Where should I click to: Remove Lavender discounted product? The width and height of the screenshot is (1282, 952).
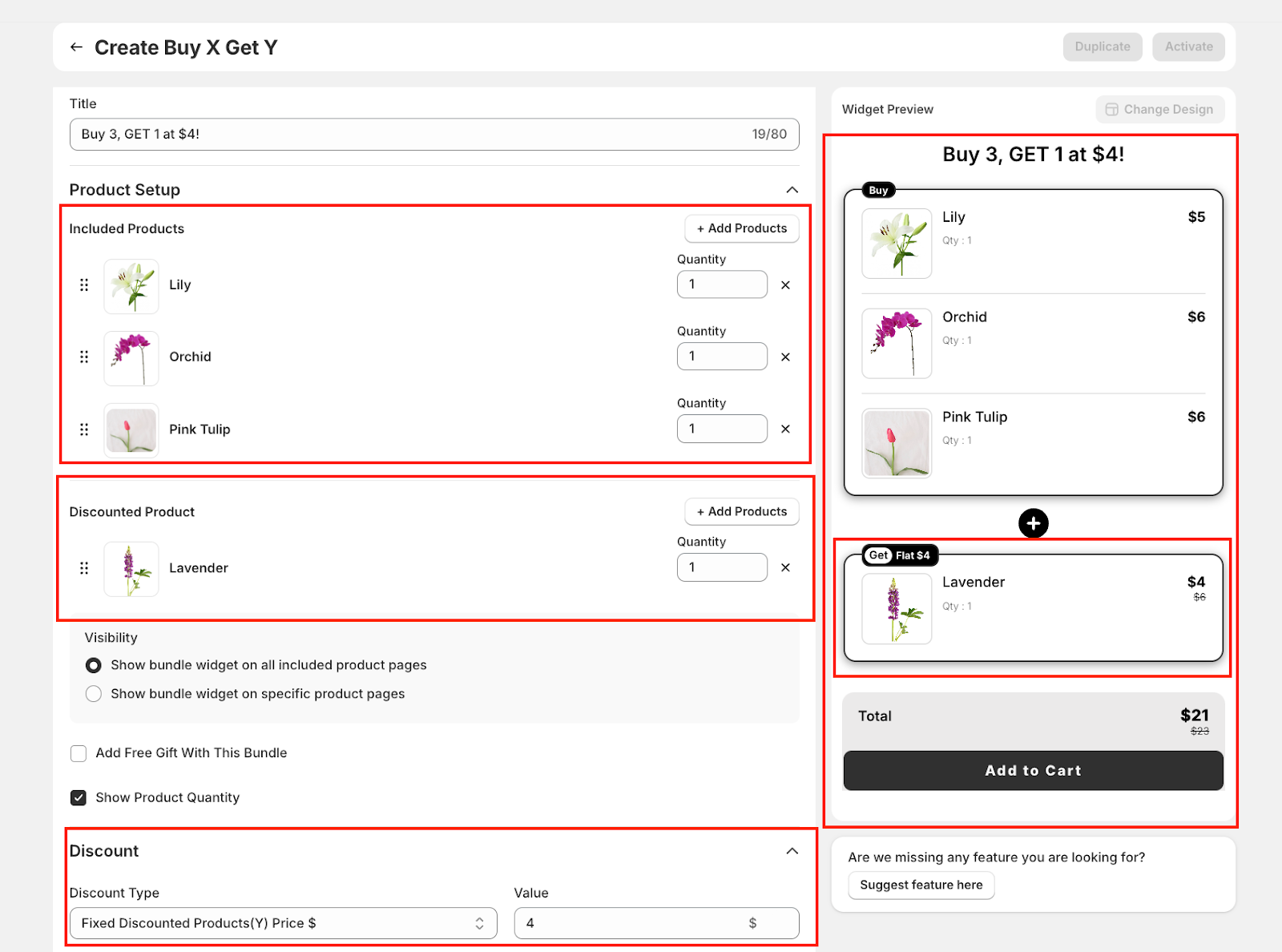(785, 567)
